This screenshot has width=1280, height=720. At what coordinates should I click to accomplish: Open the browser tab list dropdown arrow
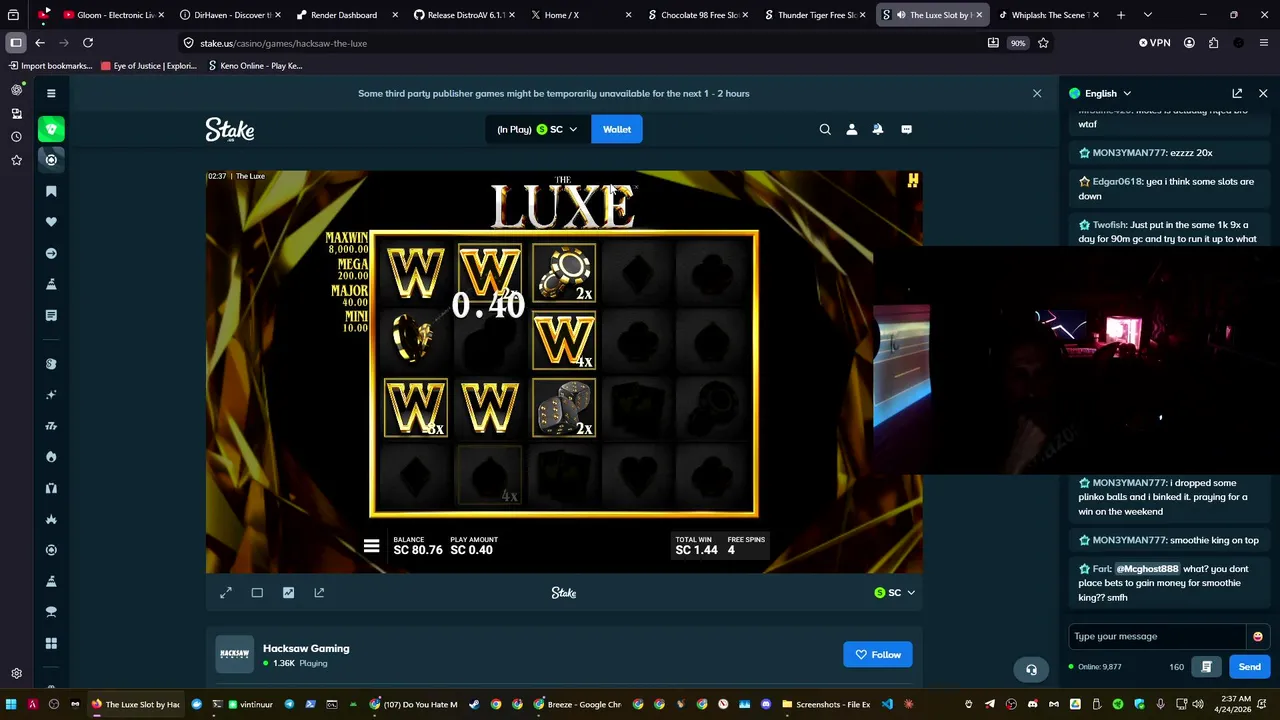click(1147, 15)
